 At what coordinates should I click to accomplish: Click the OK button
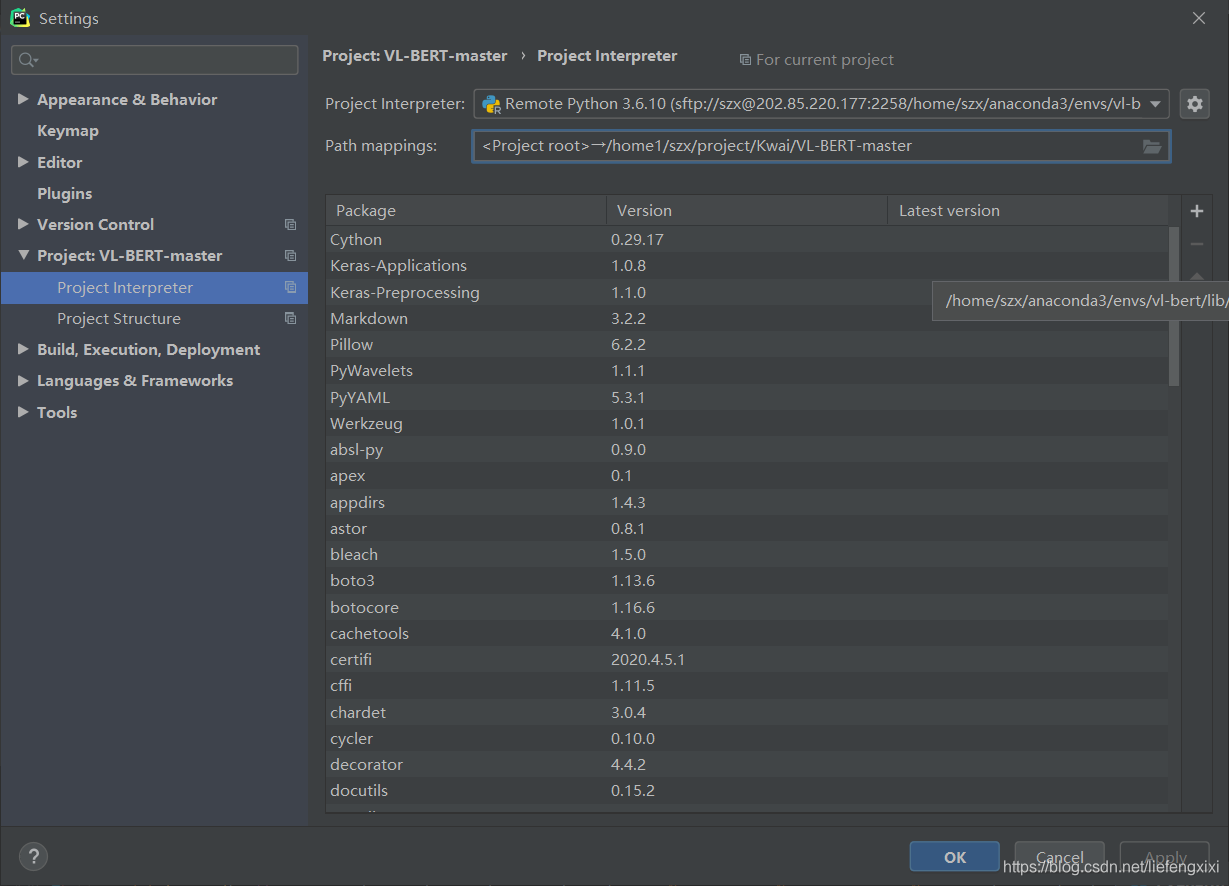click(955, 857)
